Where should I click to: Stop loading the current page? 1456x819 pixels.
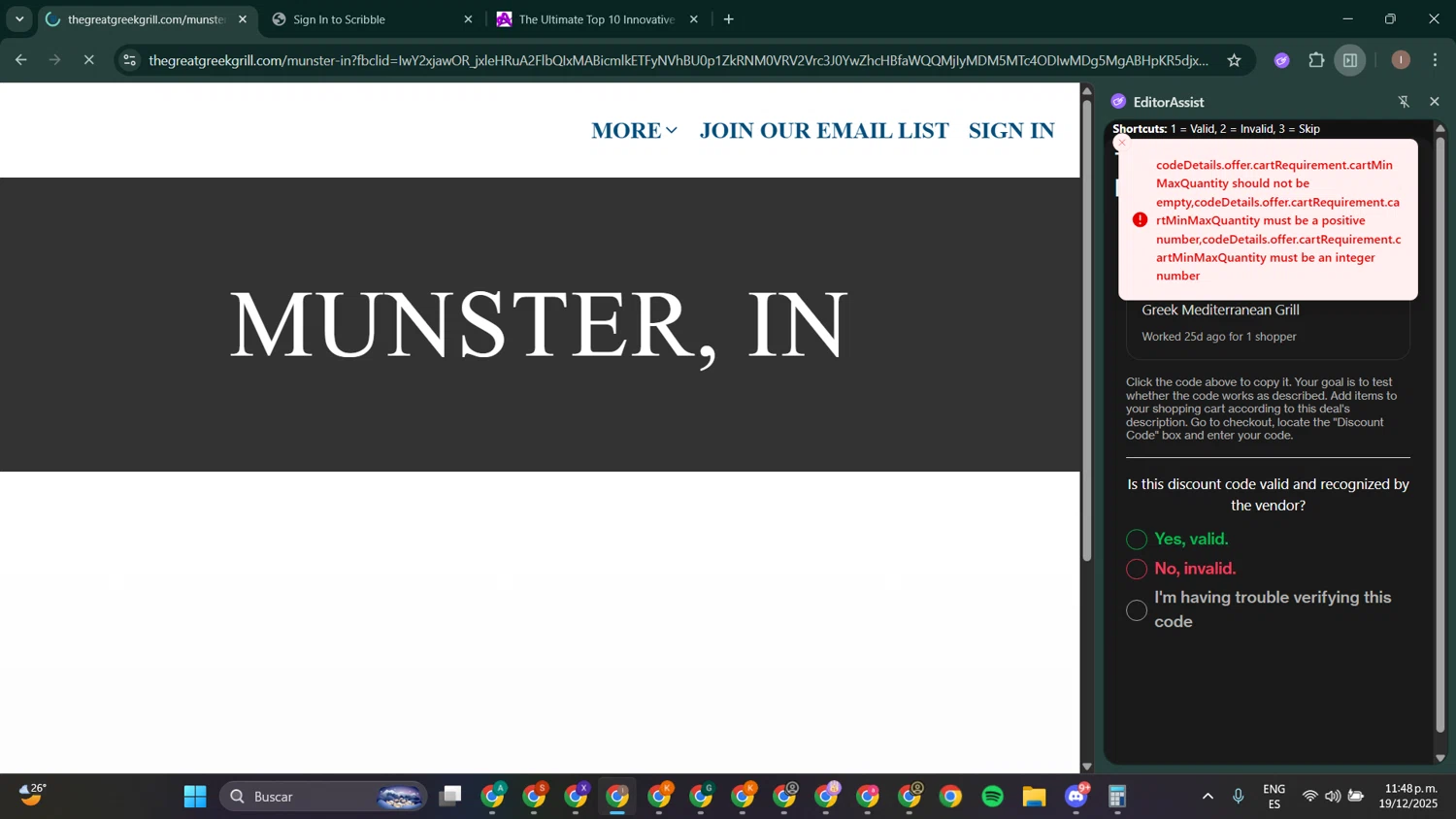click(x=88, y=60)
